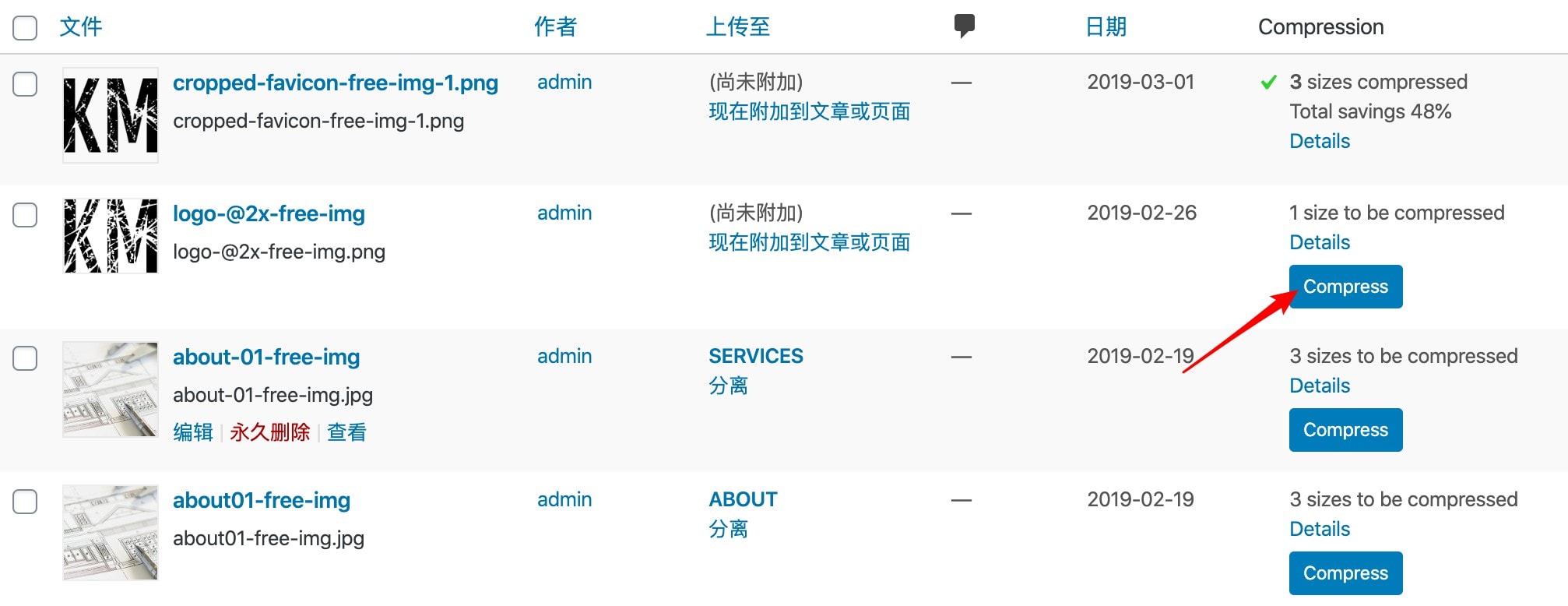The width and height of the screenshot is (1568, 606).
Task: Expand Details for the cropped-favicon compression
Action: pyautogui.click(x=1320, y=141)
